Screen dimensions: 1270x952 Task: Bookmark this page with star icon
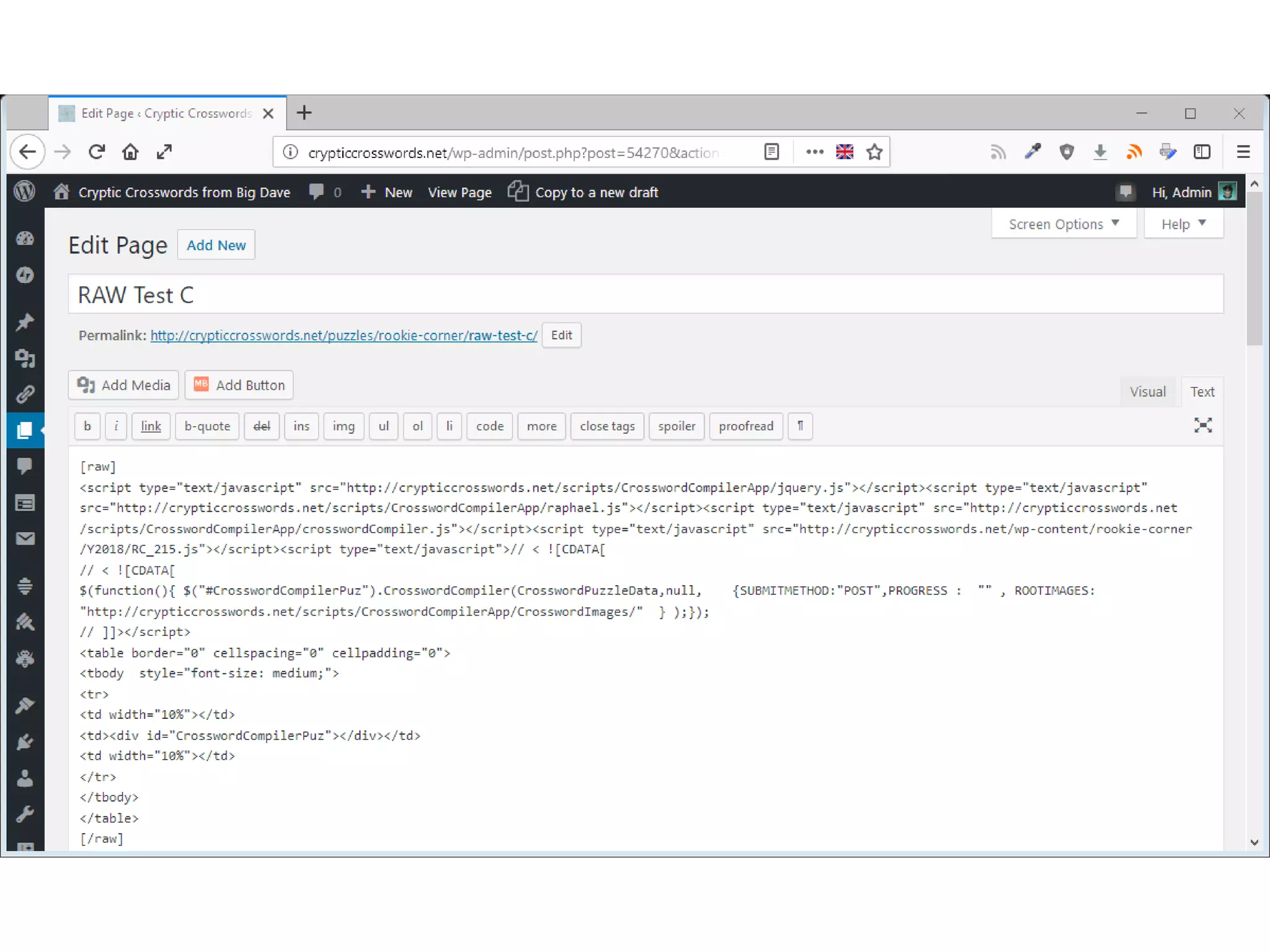[874, 152]
